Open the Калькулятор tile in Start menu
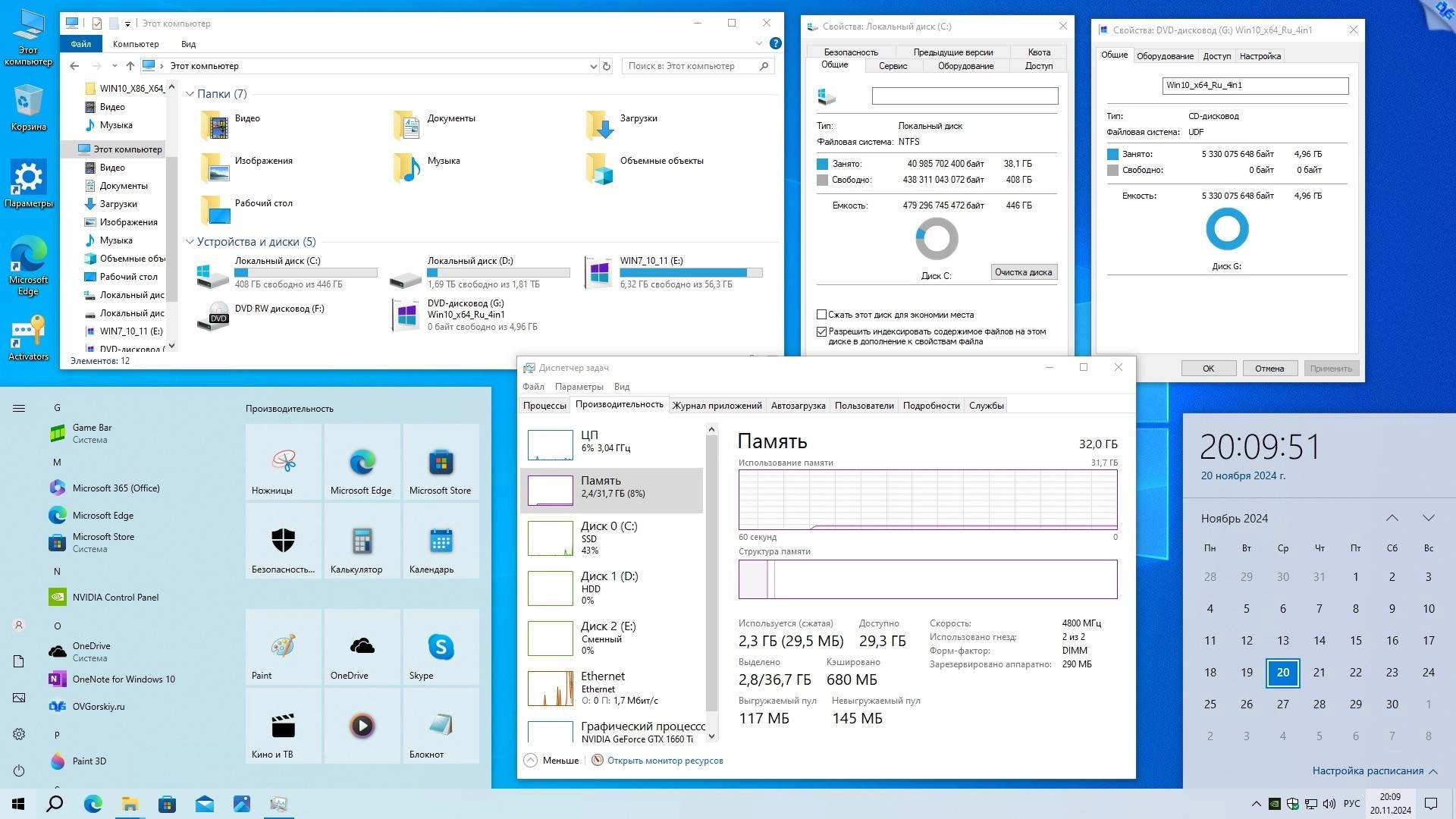Image resolution: width=1456 pixels, height=819 pixels. [362, 540]
